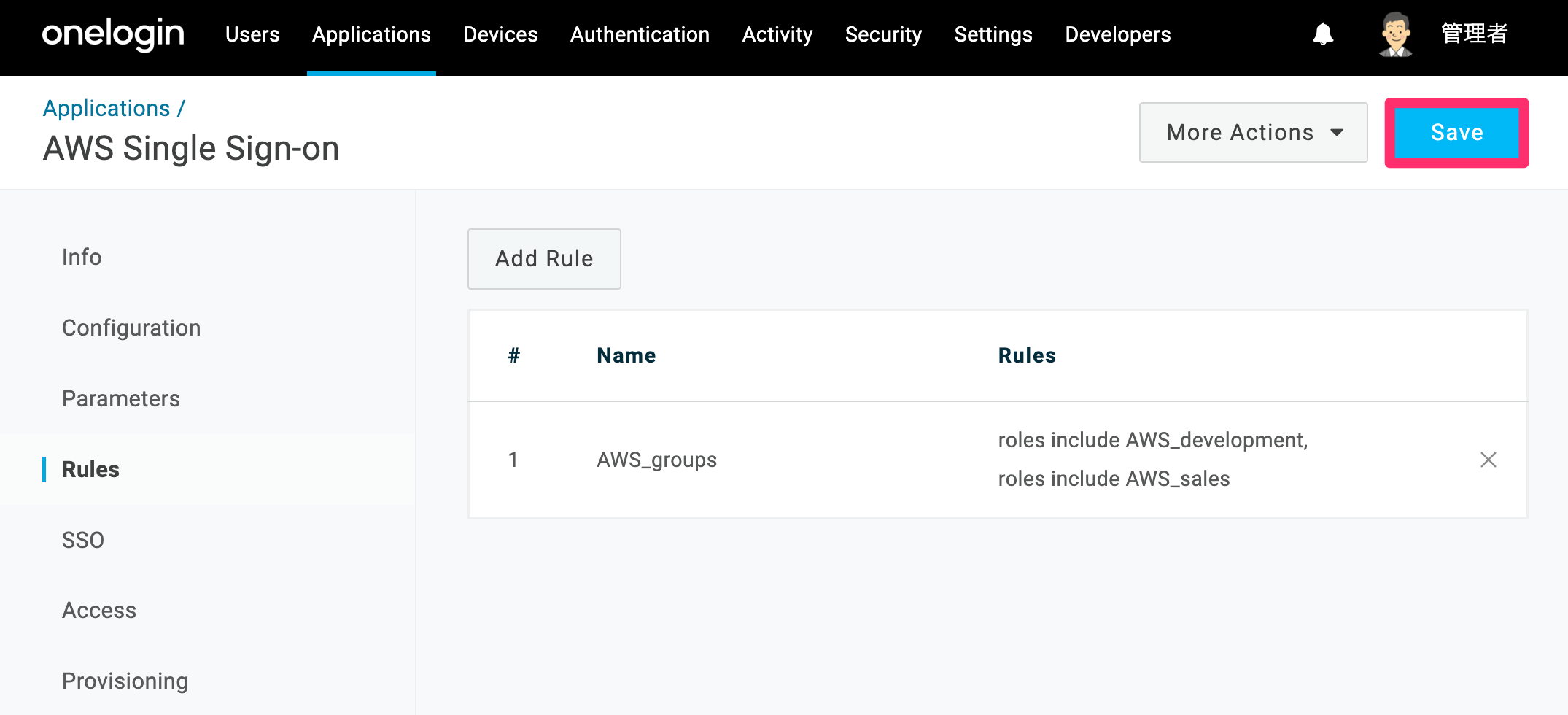The image size is (1568, 715).
Task: Switch to the Provisioning tab
Action: tap(125, 681)
